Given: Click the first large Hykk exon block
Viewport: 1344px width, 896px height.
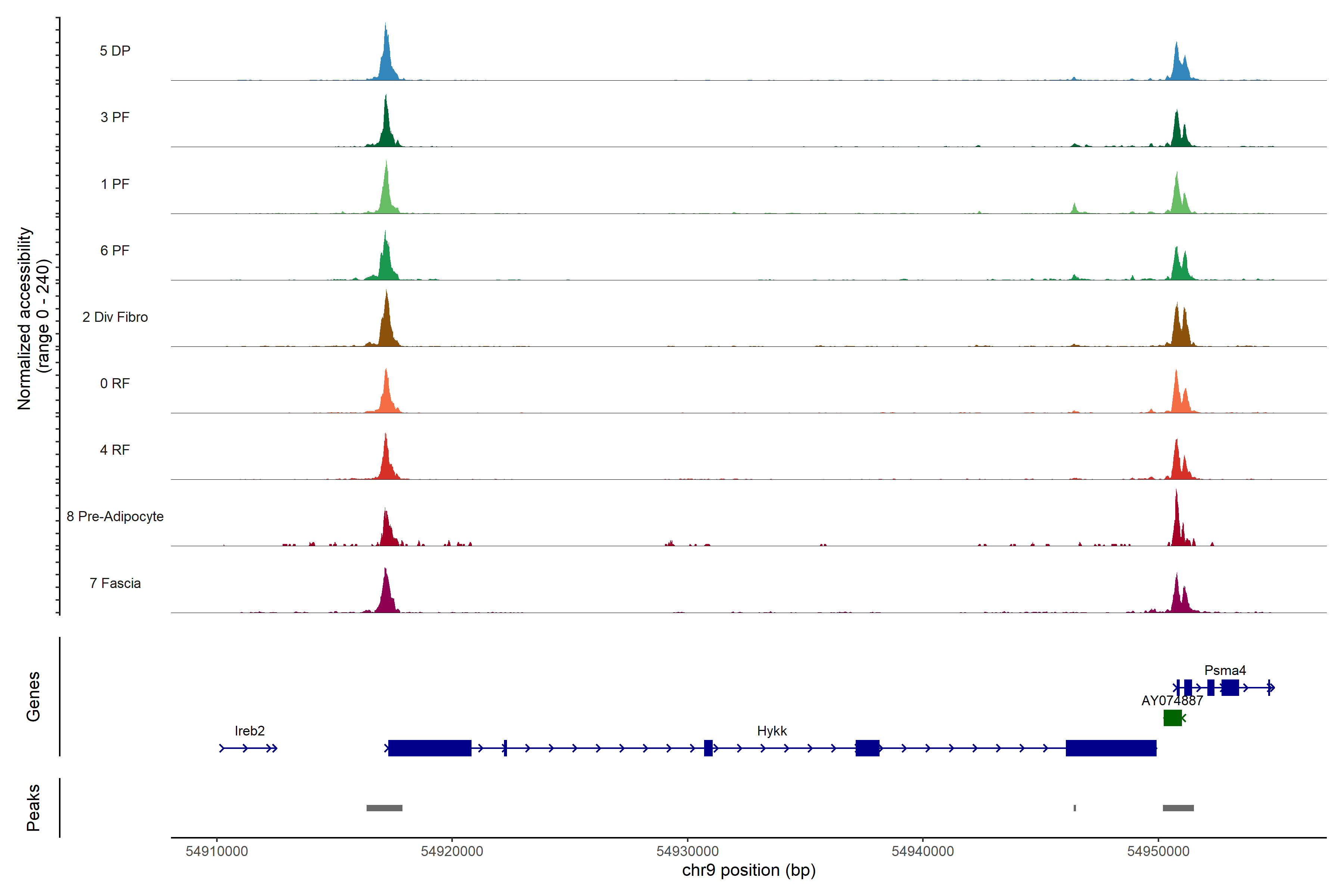Looking at the screenshot, I should pyautogui.click(x=430, y=748).
